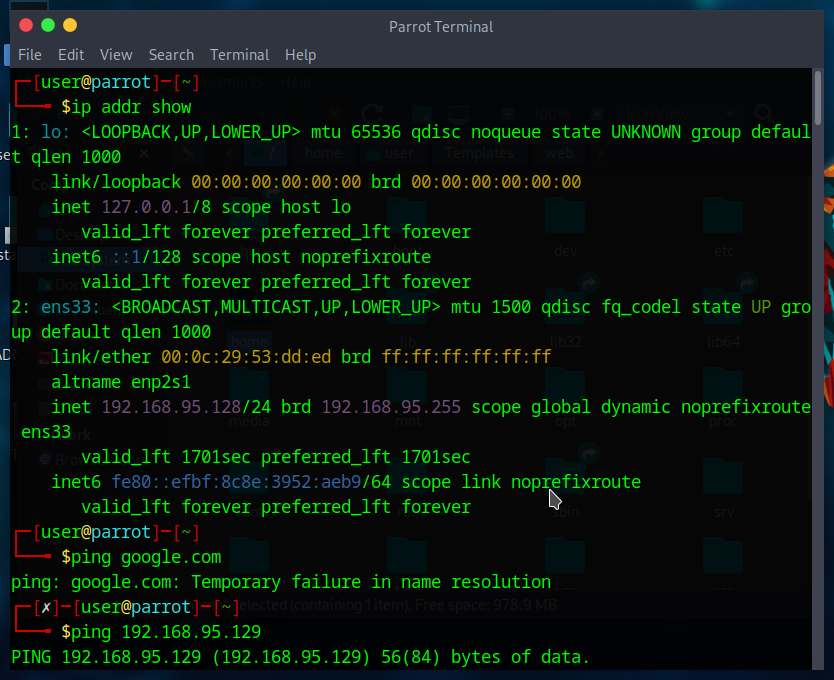The height and width of the screenshot is (680, 834).
Task: Click the "56(84) bytes of data." text
Action: pyautogui.click(x=486, y=657)
